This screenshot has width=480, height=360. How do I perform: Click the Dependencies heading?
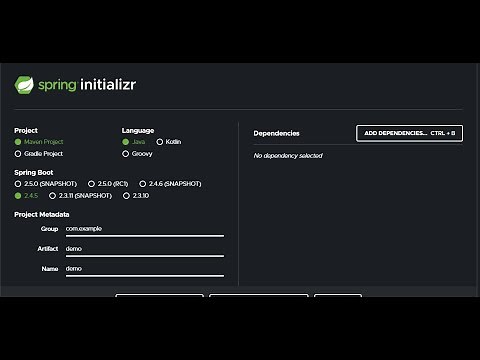(276, 133)
